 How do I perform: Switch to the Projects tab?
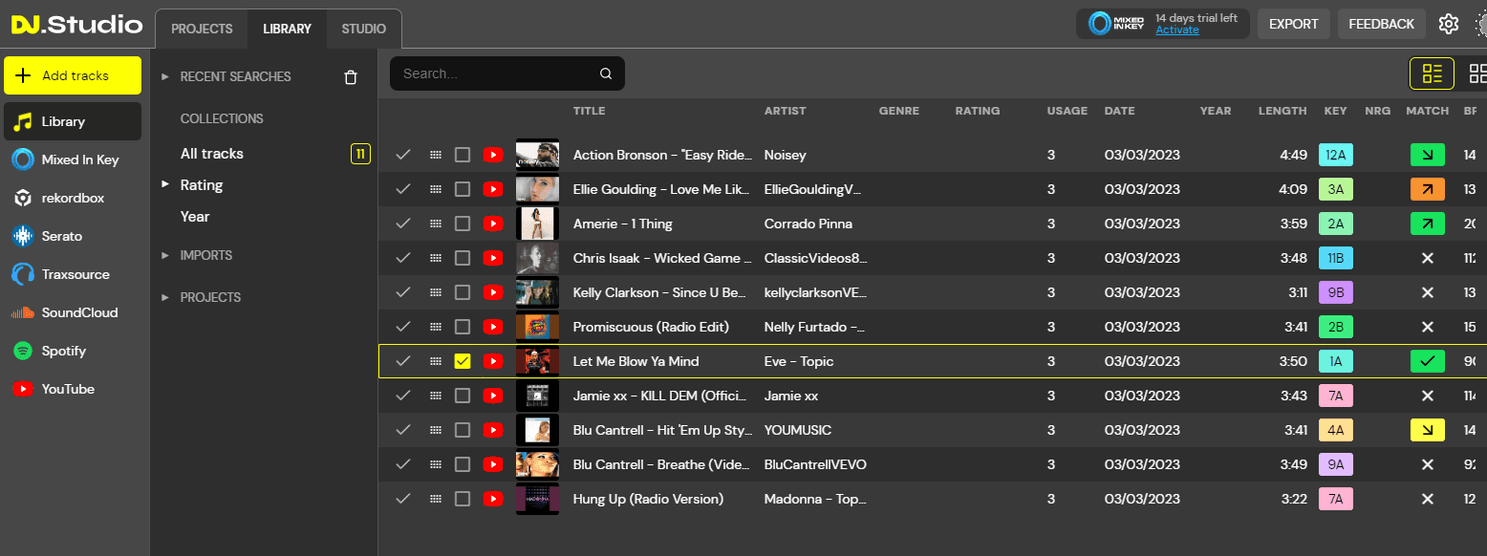click(202, 29)
